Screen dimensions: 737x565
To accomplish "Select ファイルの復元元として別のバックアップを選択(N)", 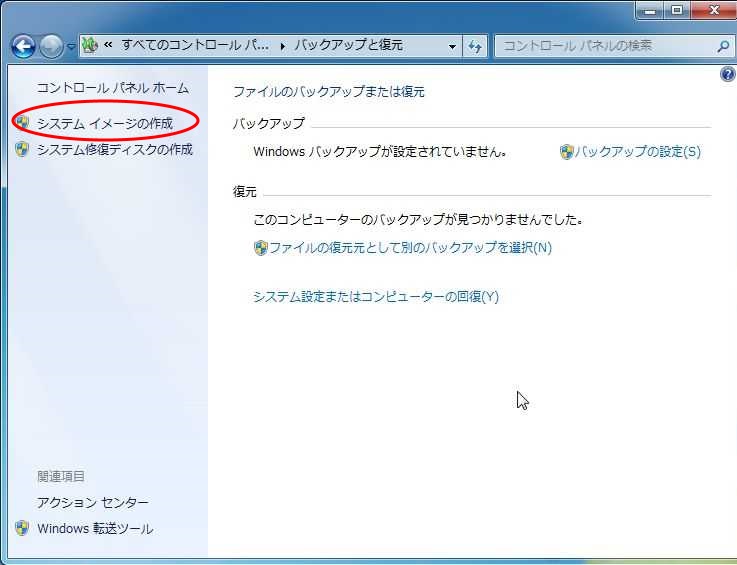I will click(x=410, y=247).
